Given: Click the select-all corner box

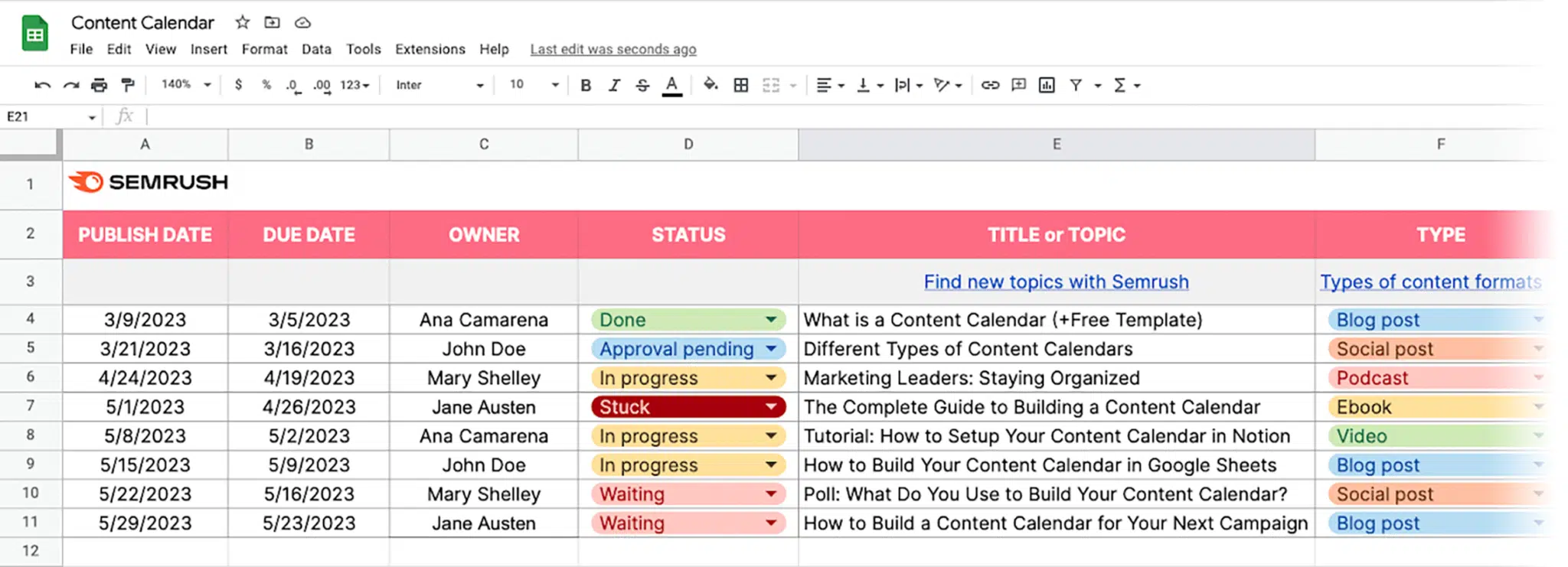Looking at the screenshot, I should tap(30, 143).
